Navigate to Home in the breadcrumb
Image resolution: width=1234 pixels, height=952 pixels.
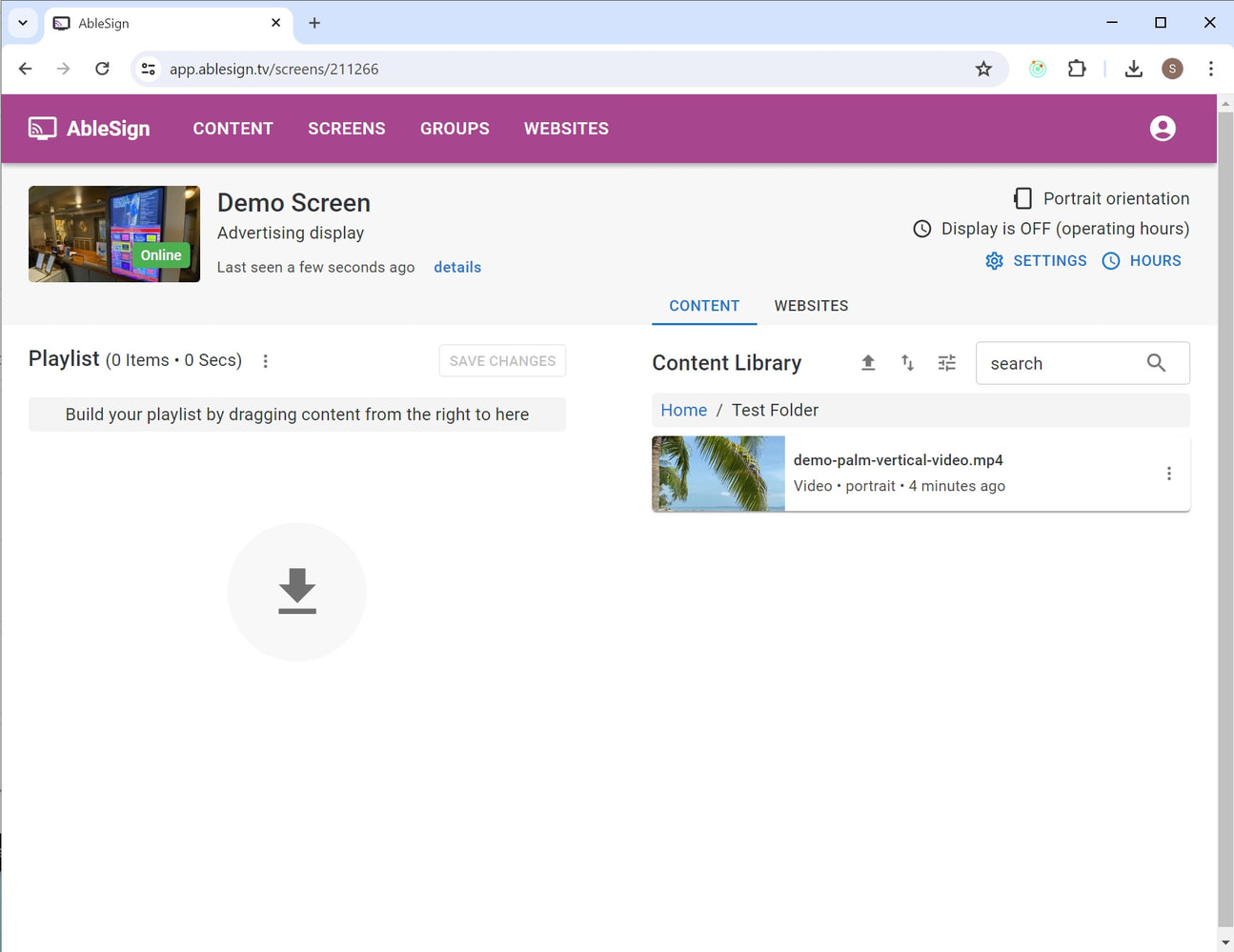pos(683,410)
